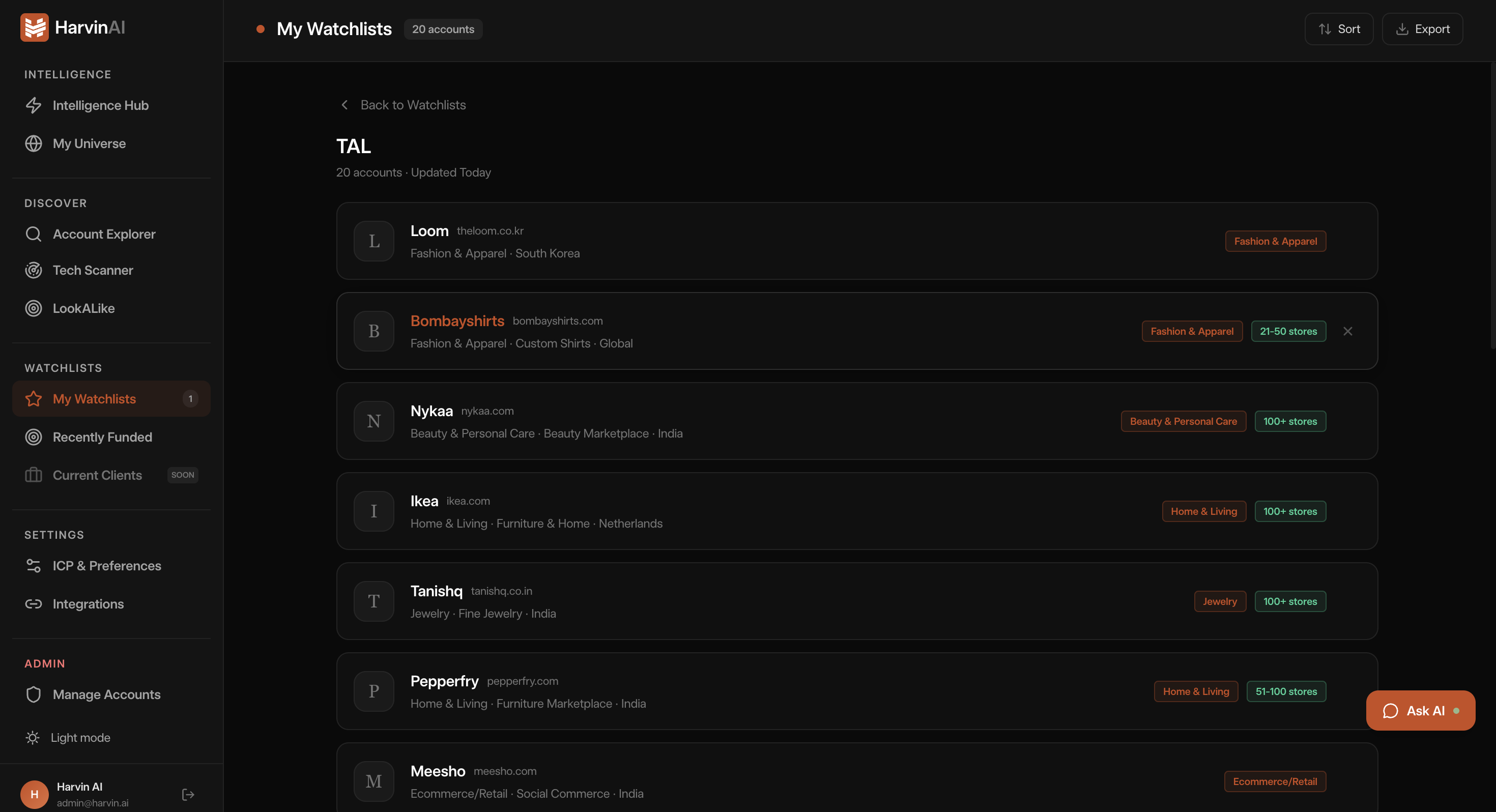Click the Nykaa letter N thumbnail

pos(374,421)
